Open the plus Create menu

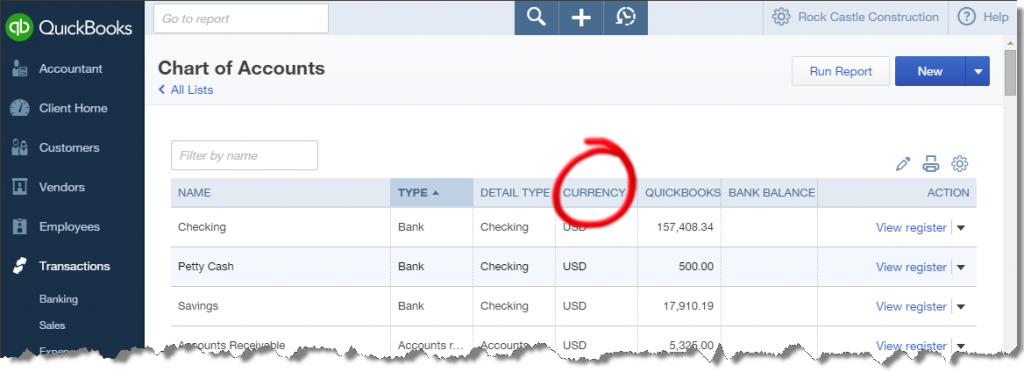(581, 18)
